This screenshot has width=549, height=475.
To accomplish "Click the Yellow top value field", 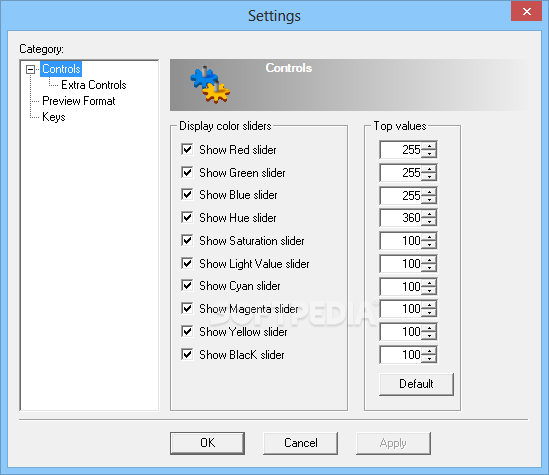I will click(401, 331).
